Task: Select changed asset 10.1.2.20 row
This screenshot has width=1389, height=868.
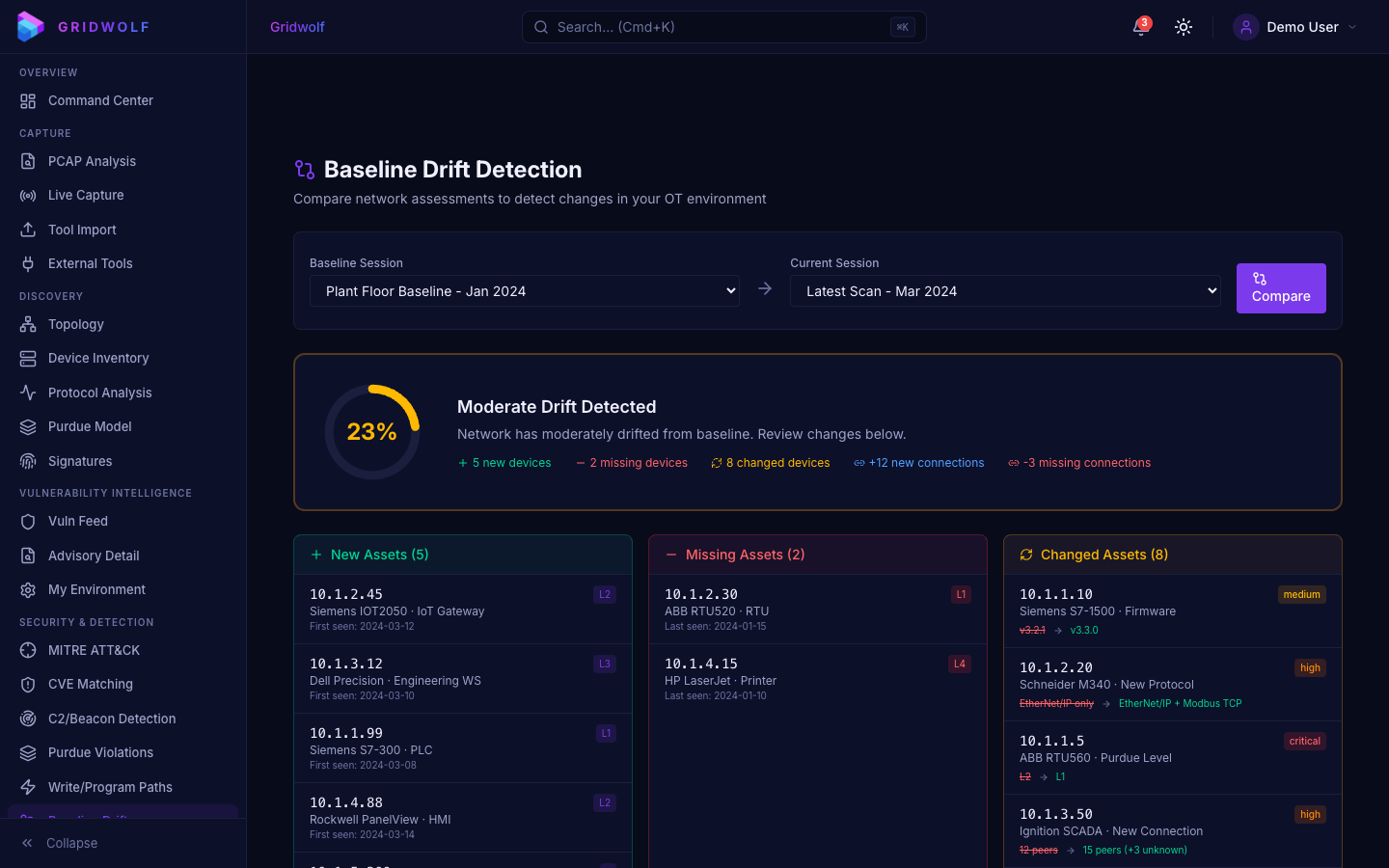Action: click(x=1173, y=685)
